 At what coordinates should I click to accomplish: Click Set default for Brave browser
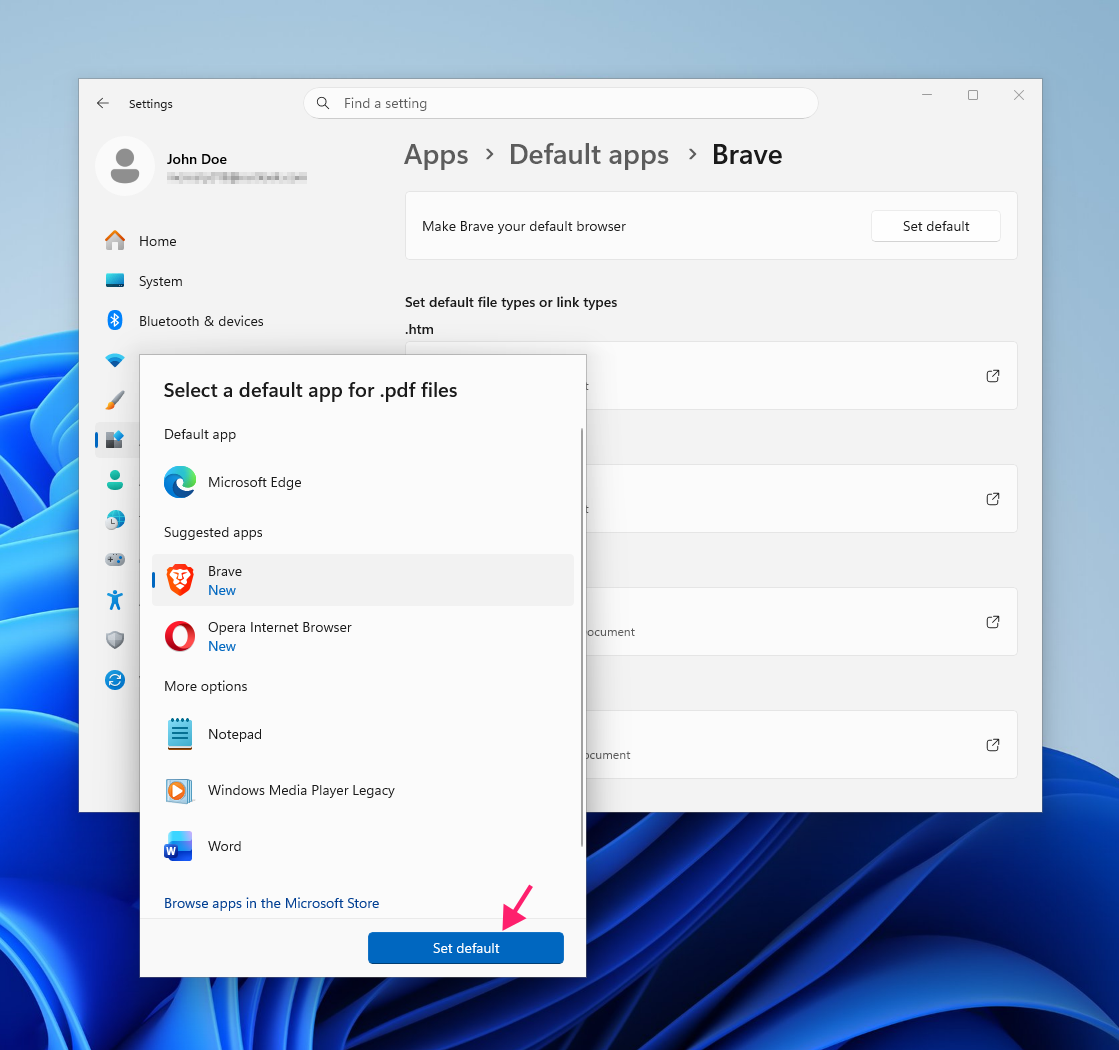point(936,226)
